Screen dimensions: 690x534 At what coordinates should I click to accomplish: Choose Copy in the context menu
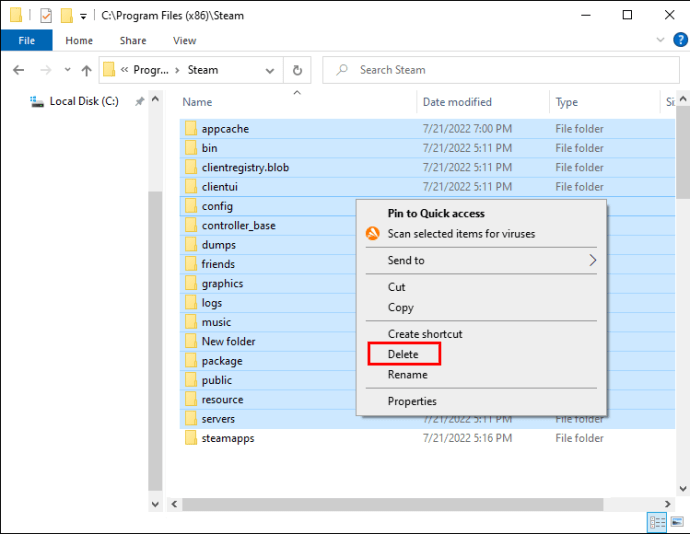pos(400,307)
